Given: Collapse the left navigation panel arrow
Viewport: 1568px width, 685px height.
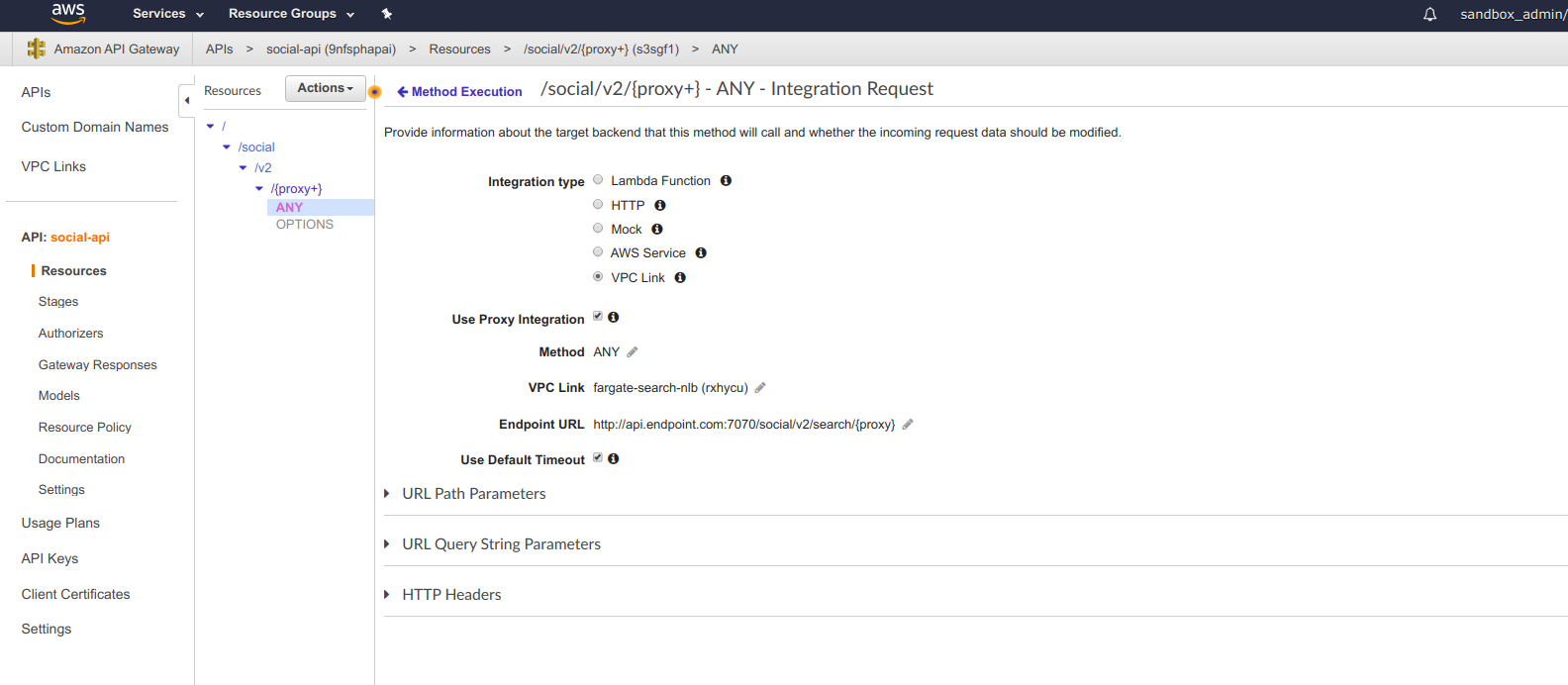Looking at the screenshot, I should [x=186, y=100].
